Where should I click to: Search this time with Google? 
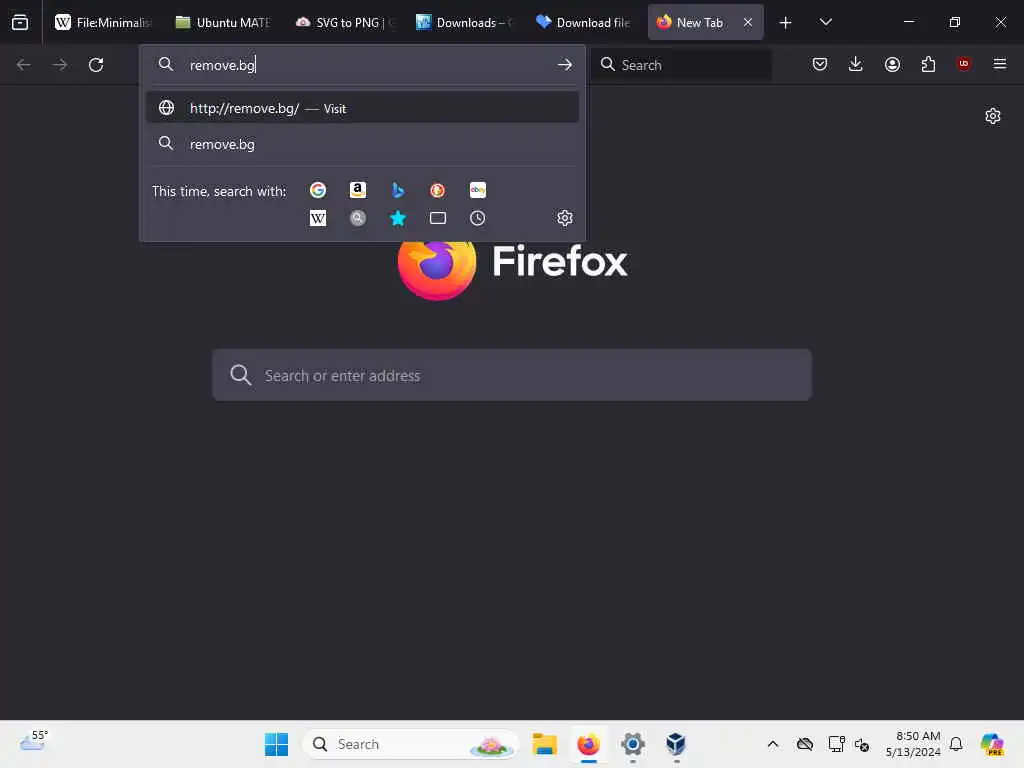tap(318, 190)
